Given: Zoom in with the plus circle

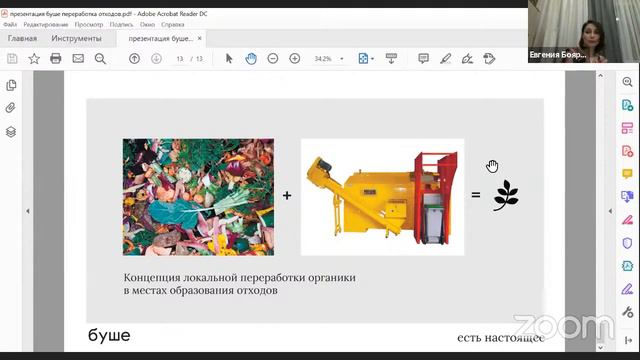Looking at the screenshot, I should [295, 59].
